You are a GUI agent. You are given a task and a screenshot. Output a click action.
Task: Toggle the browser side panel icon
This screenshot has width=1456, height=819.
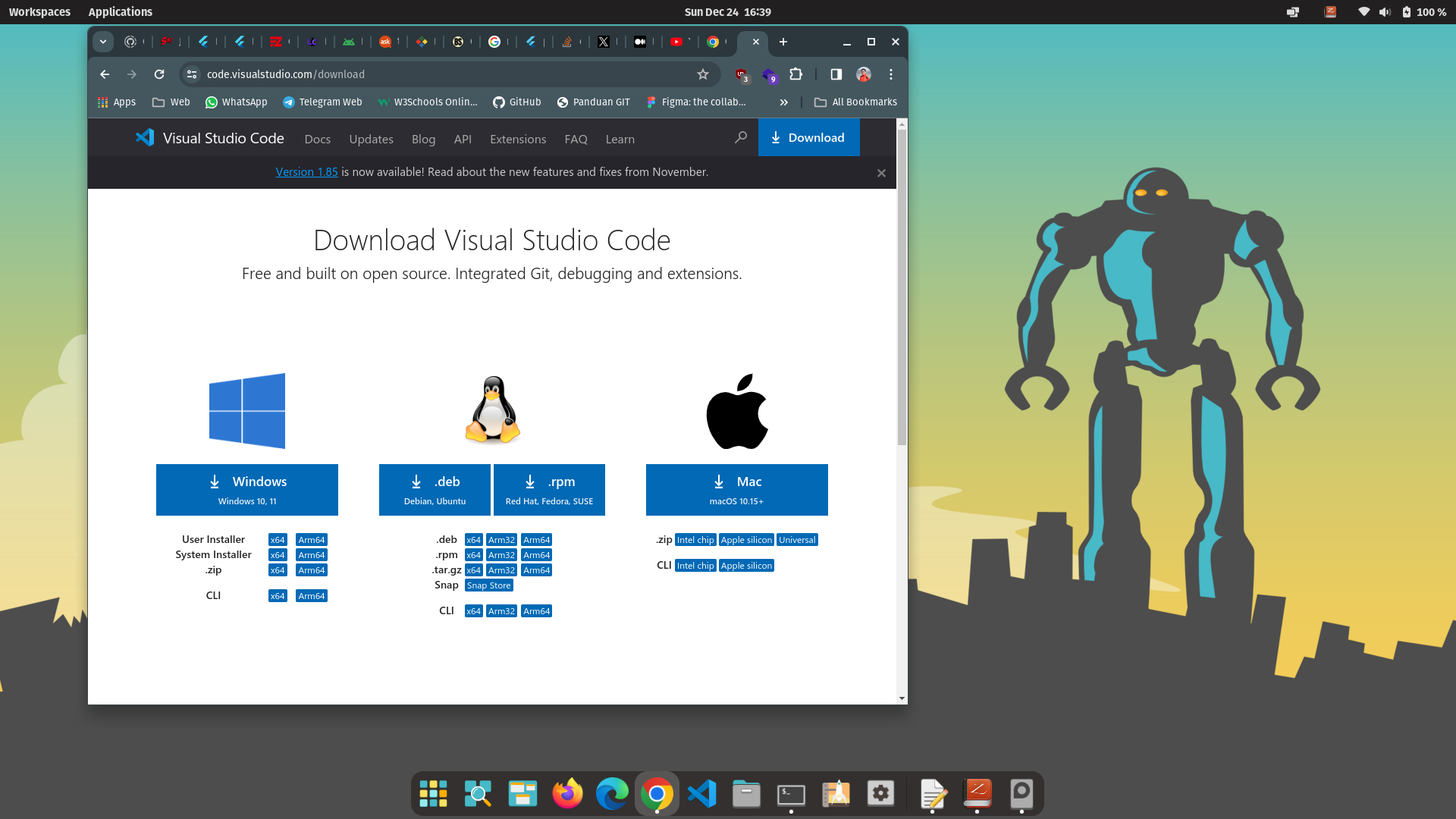point(836,74)
